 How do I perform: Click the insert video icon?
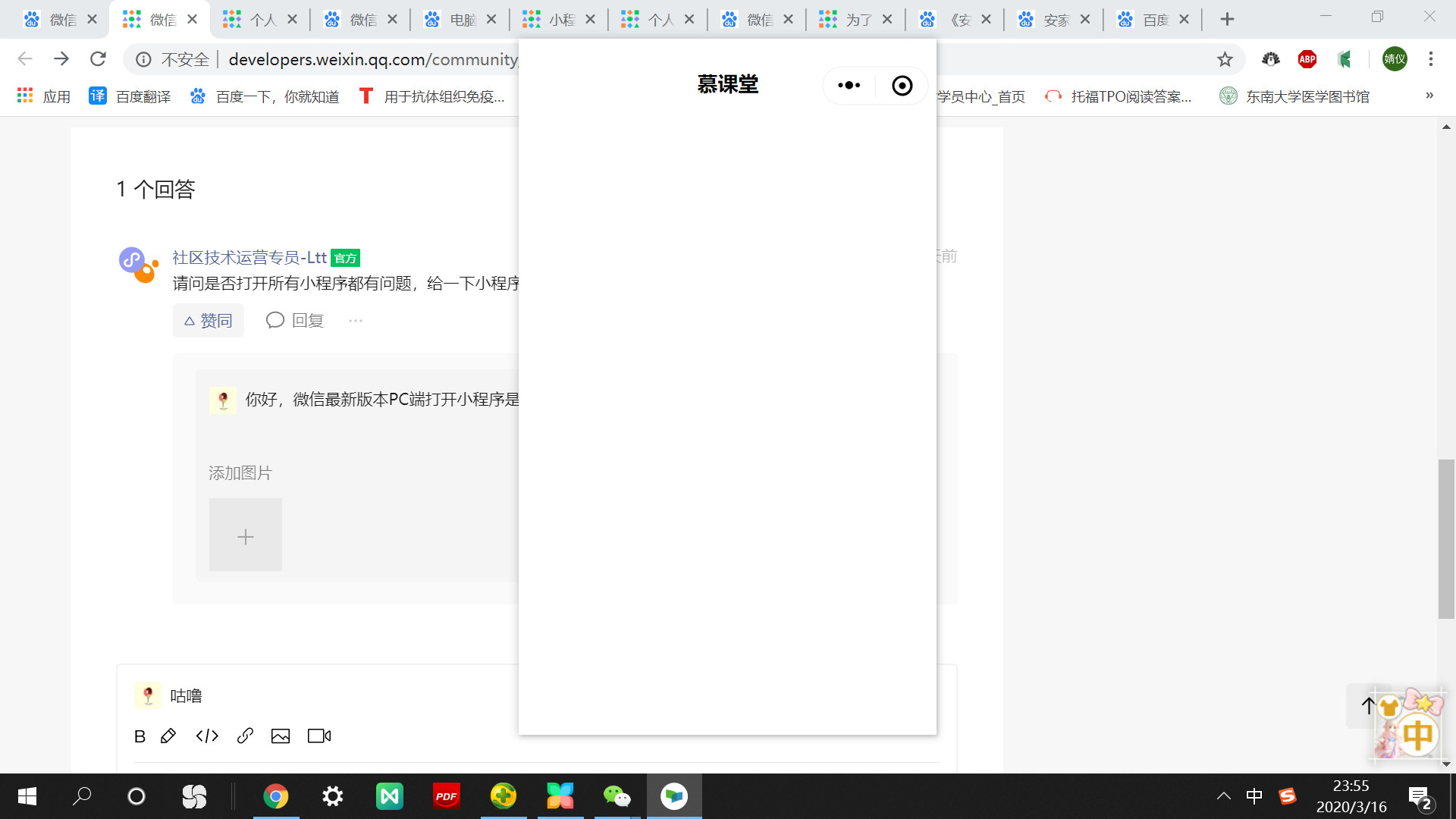pyautogui.click(x=319, y=736)
